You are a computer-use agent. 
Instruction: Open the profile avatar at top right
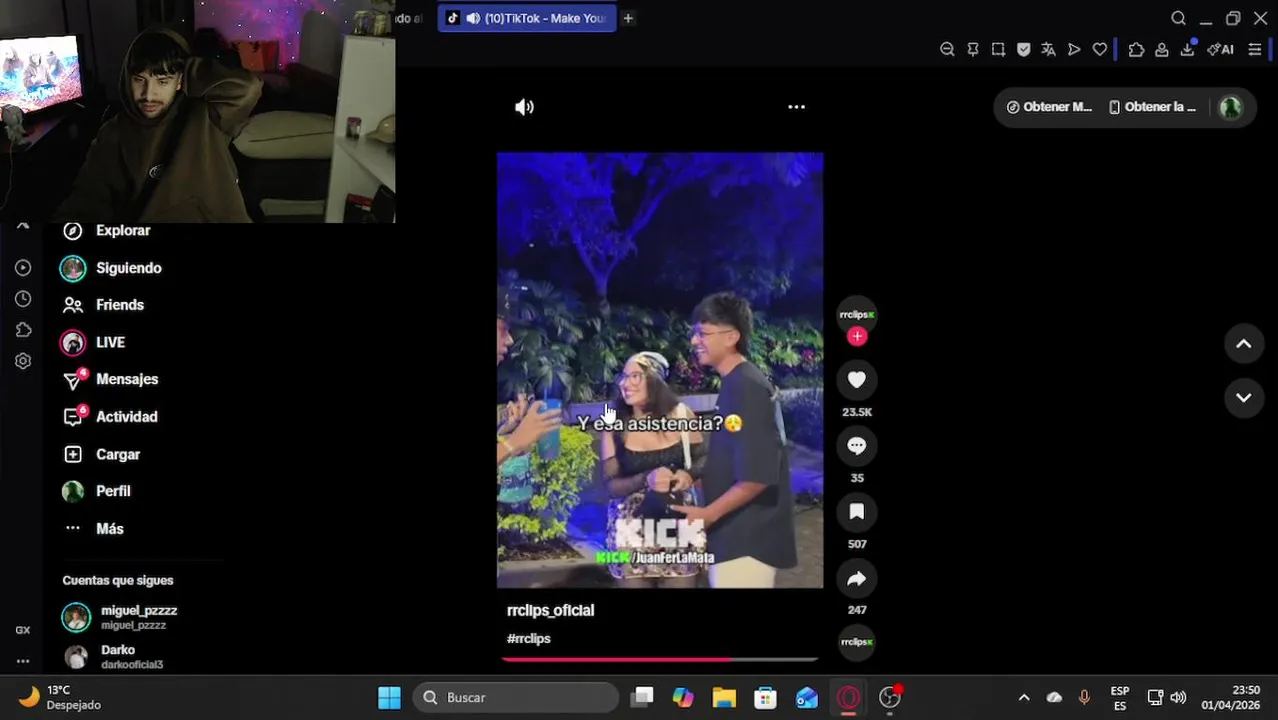pos(1230,107)
